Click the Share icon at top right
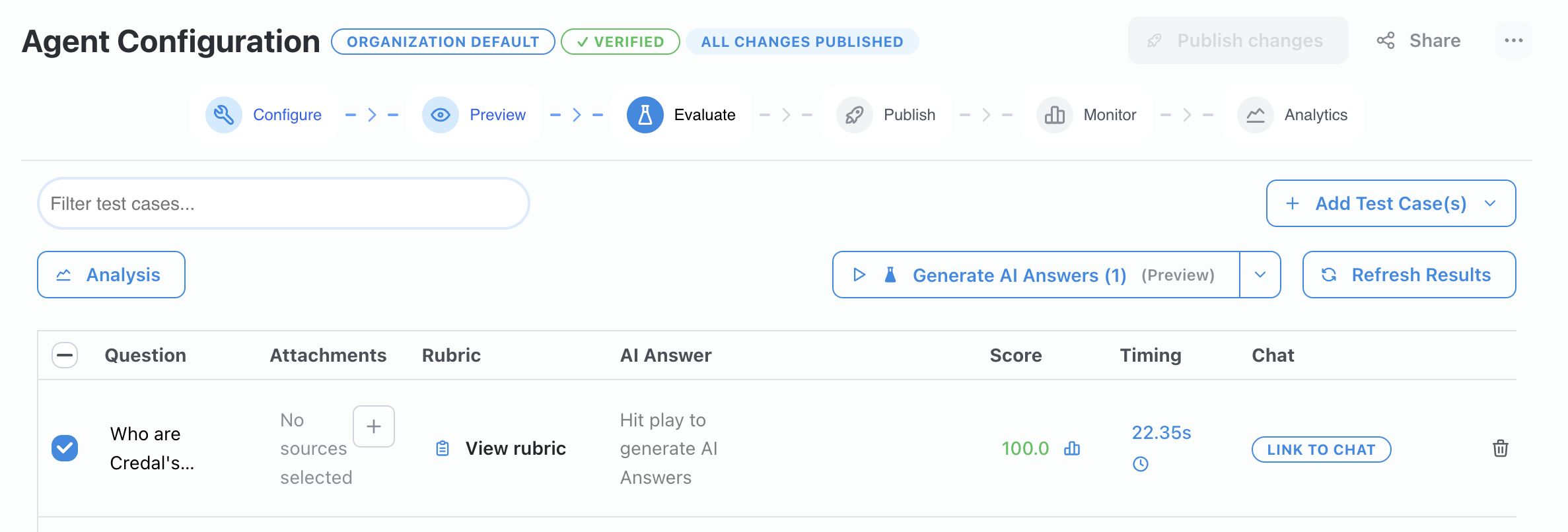 coord(1386,40)
